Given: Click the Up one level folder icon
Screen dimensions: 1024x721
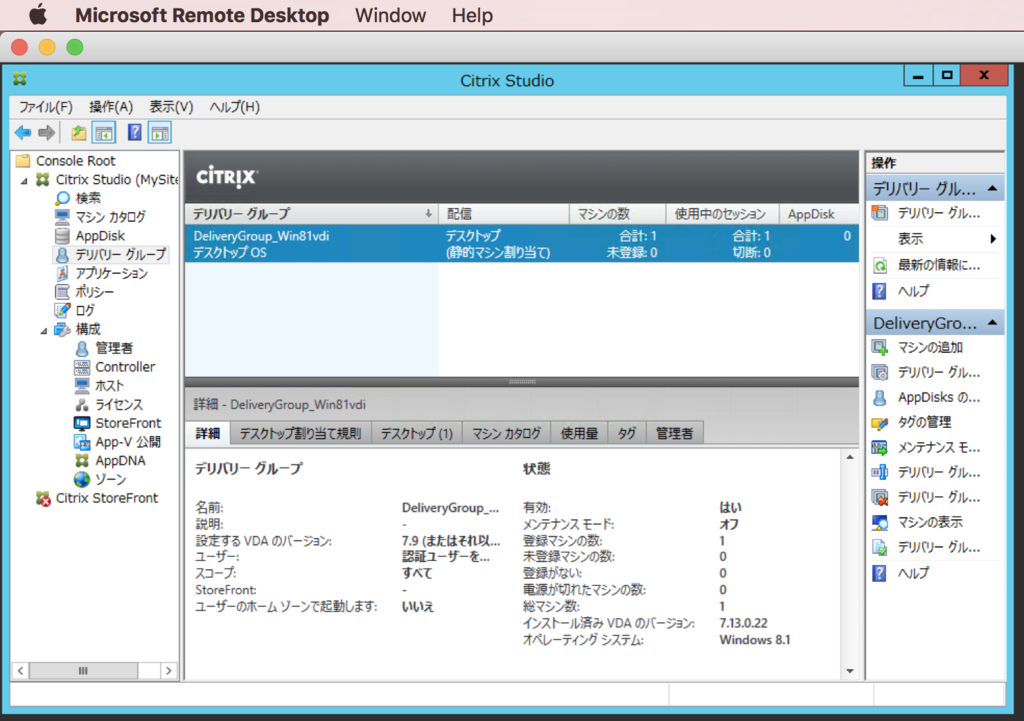Looking at the screenshot, I should [x=78, y=133].
